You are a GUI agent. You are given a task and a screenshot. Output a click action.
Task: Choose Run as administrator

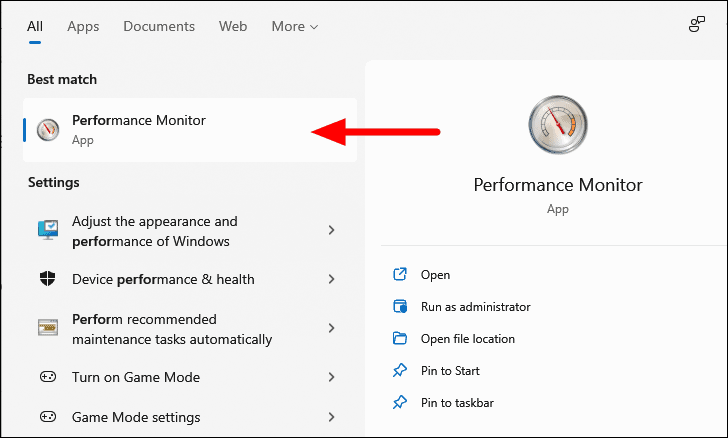click(475, 307)
